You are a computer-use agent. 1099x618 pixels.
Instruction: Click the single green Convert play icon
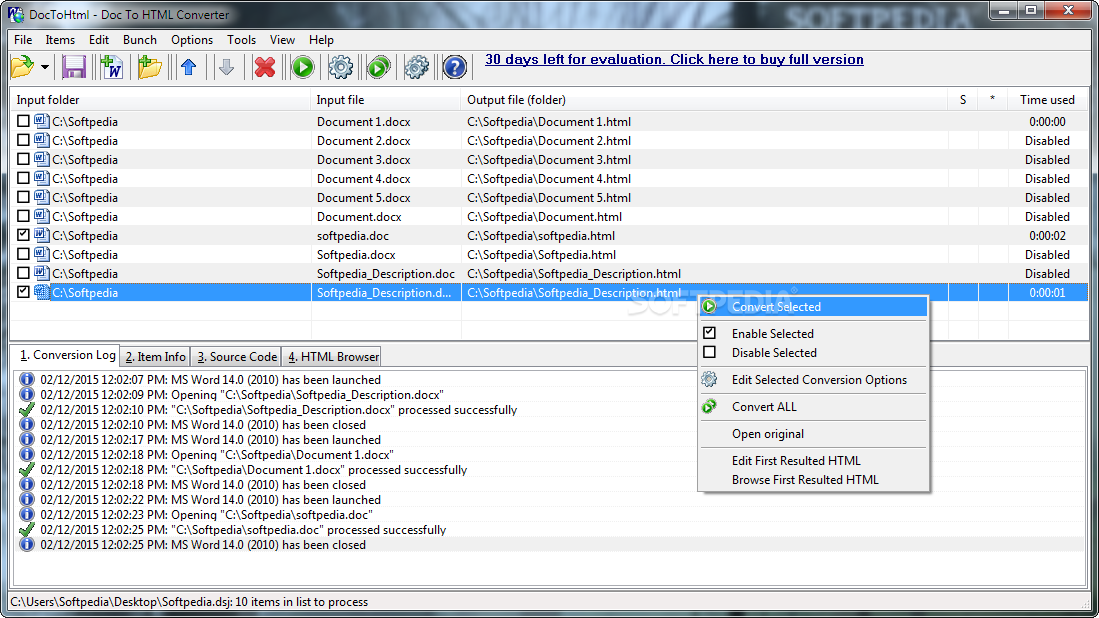coord(303,67)
